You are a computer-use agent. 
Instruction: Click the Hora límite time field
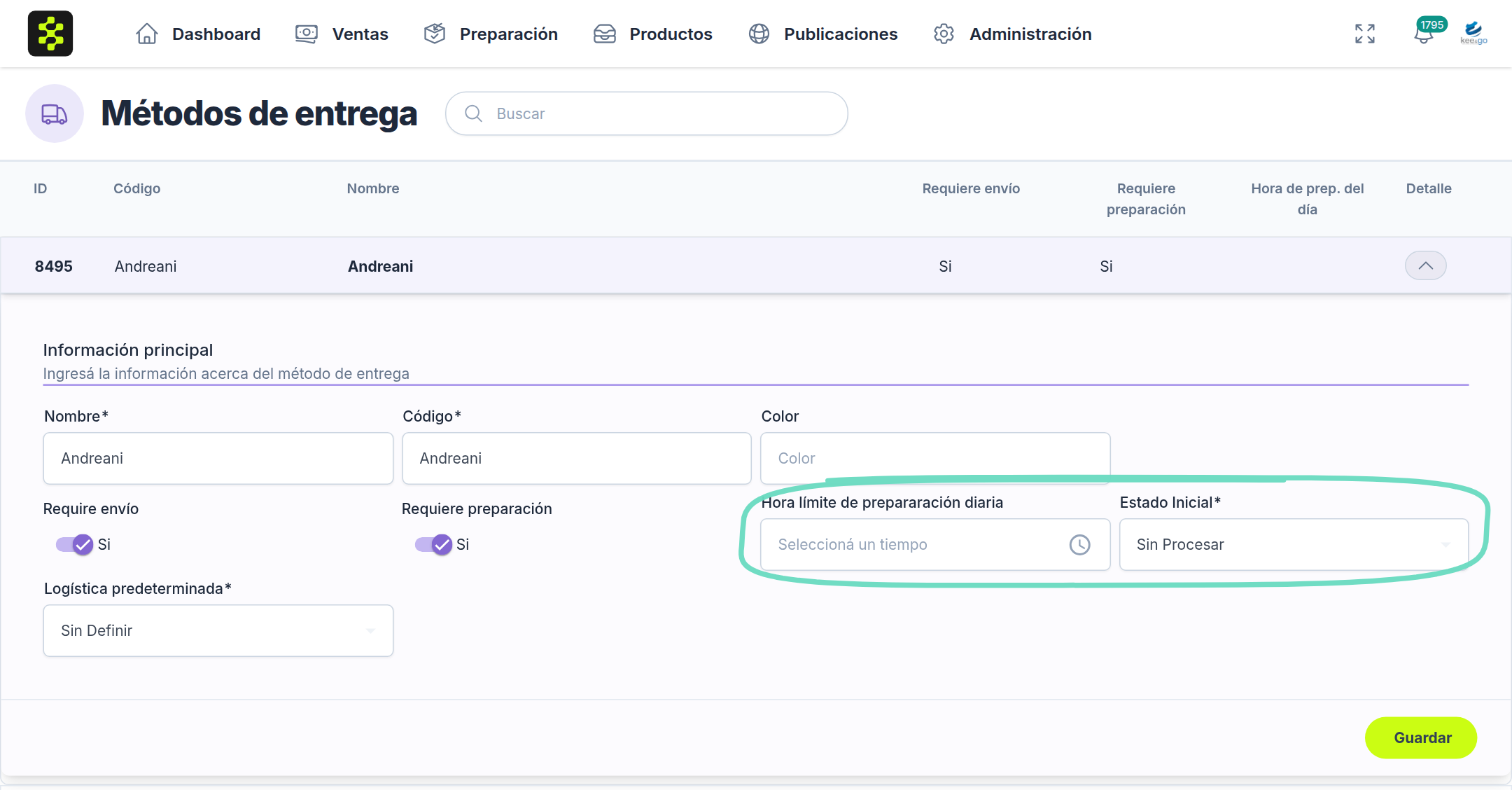tap(935, 544)
